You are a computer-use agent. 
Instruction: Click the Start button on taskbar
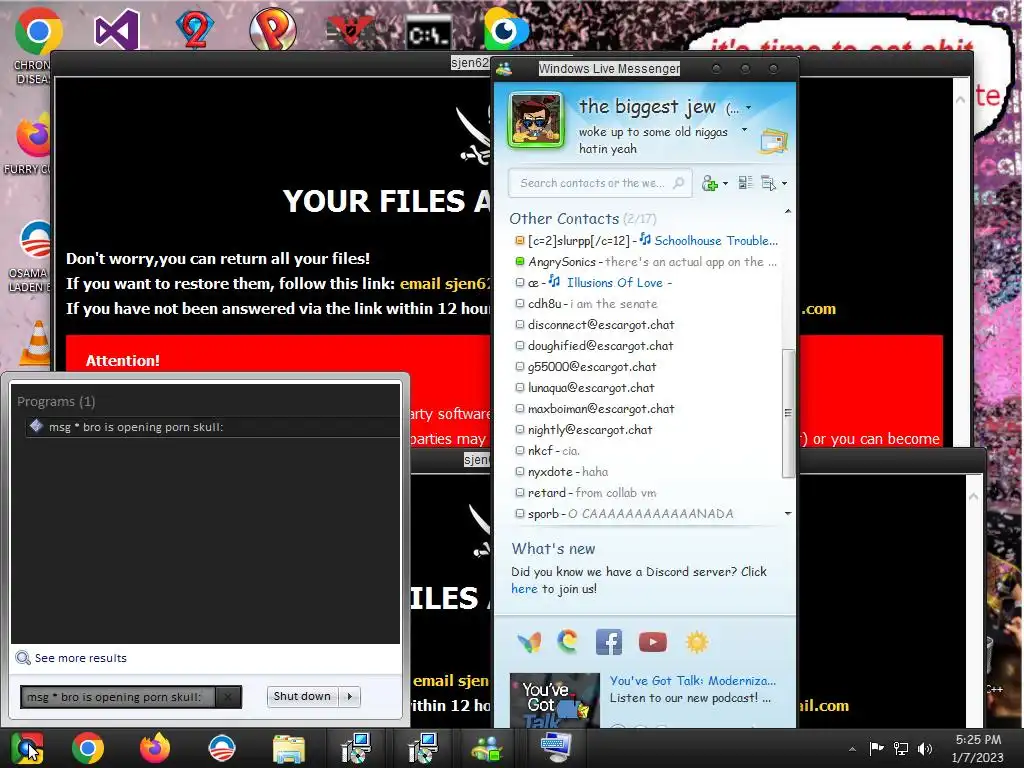27,748
